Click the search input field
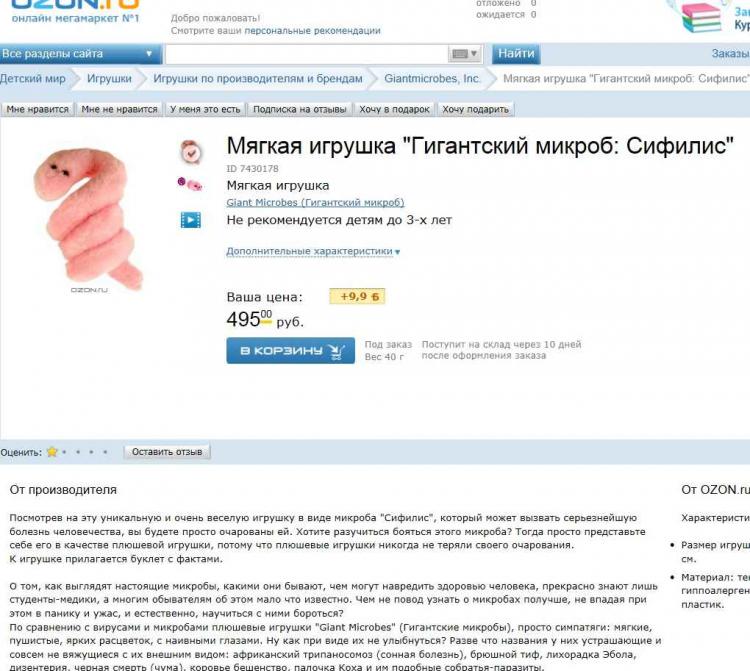 tap(306, 54)
